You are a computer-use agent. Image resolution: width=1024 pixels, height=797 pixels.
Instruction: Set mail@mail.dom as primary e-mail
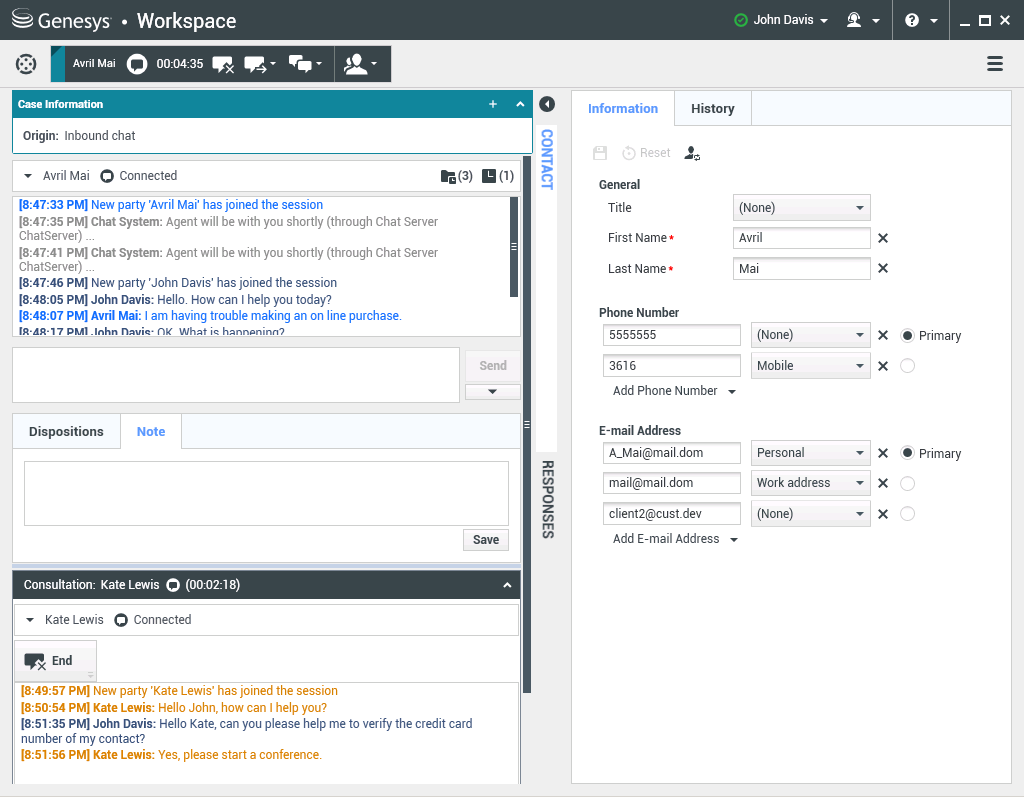tap(908, 483)
